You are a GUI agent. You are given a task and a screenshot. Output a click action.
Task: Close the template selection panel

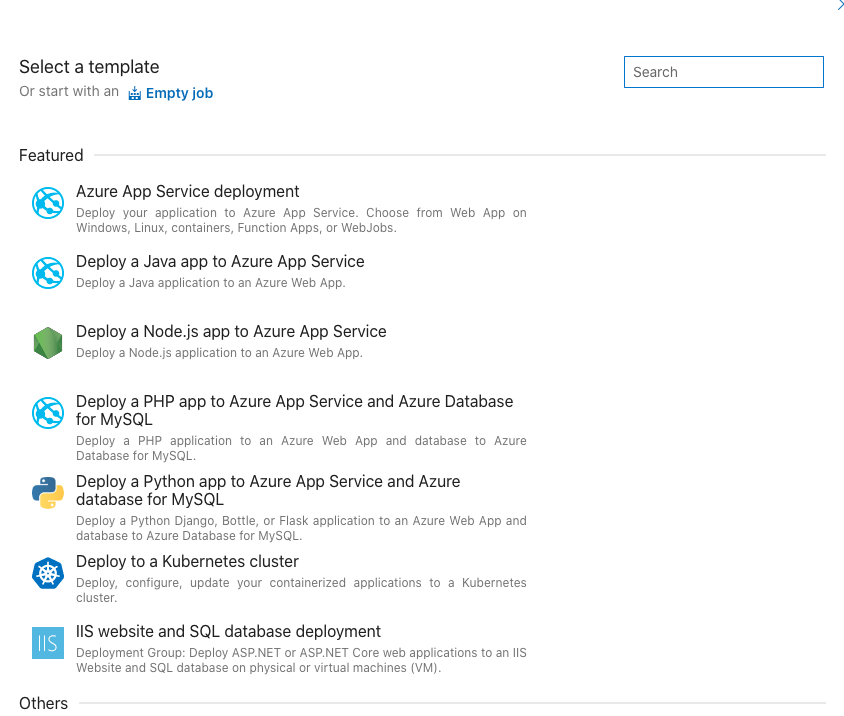[x=840, y=4]
